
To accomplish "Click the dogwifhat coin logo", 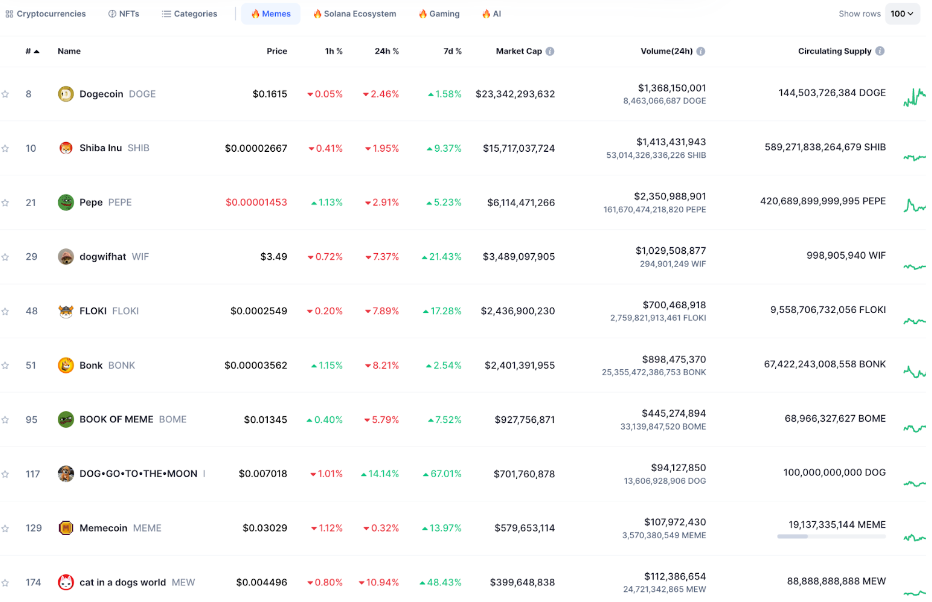I will click(x=65, y=257).
